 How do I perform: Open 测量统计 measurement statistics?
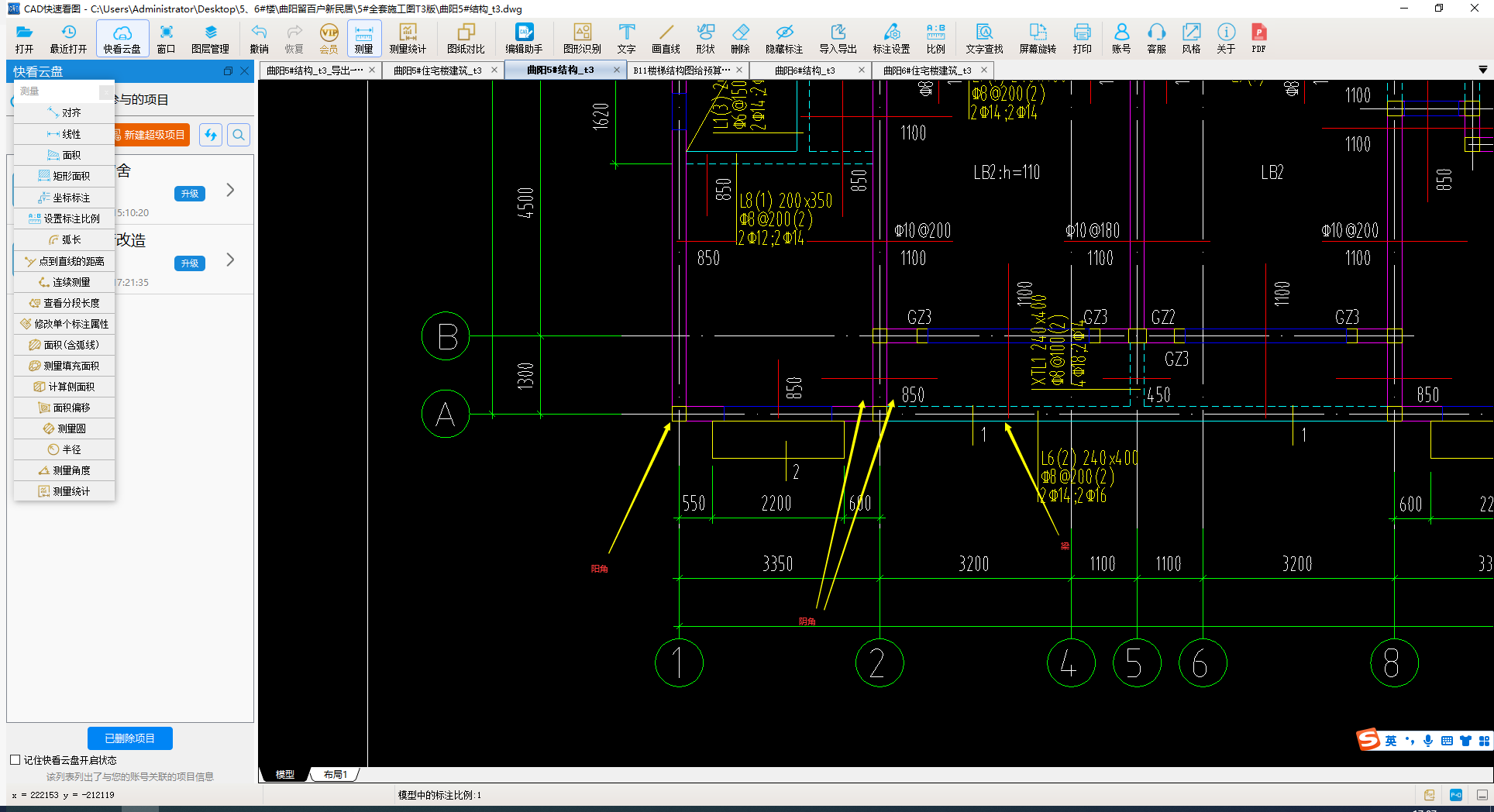click(x=408, y=38)
